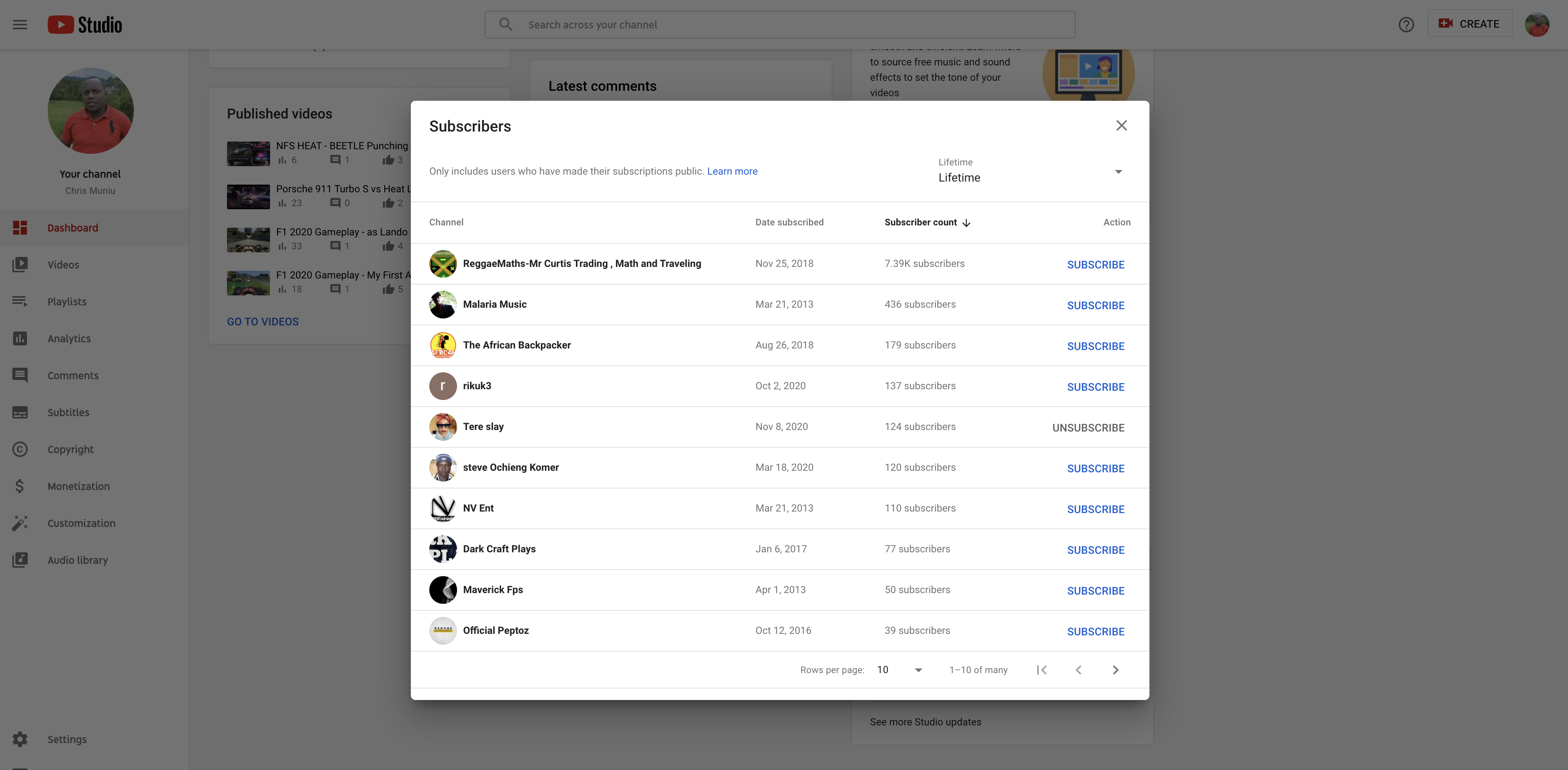Image resolution: width=1568 pixels, height=770 pixels.
Task: Subscribe to Malaria Music
Action: coord(1095,305)
